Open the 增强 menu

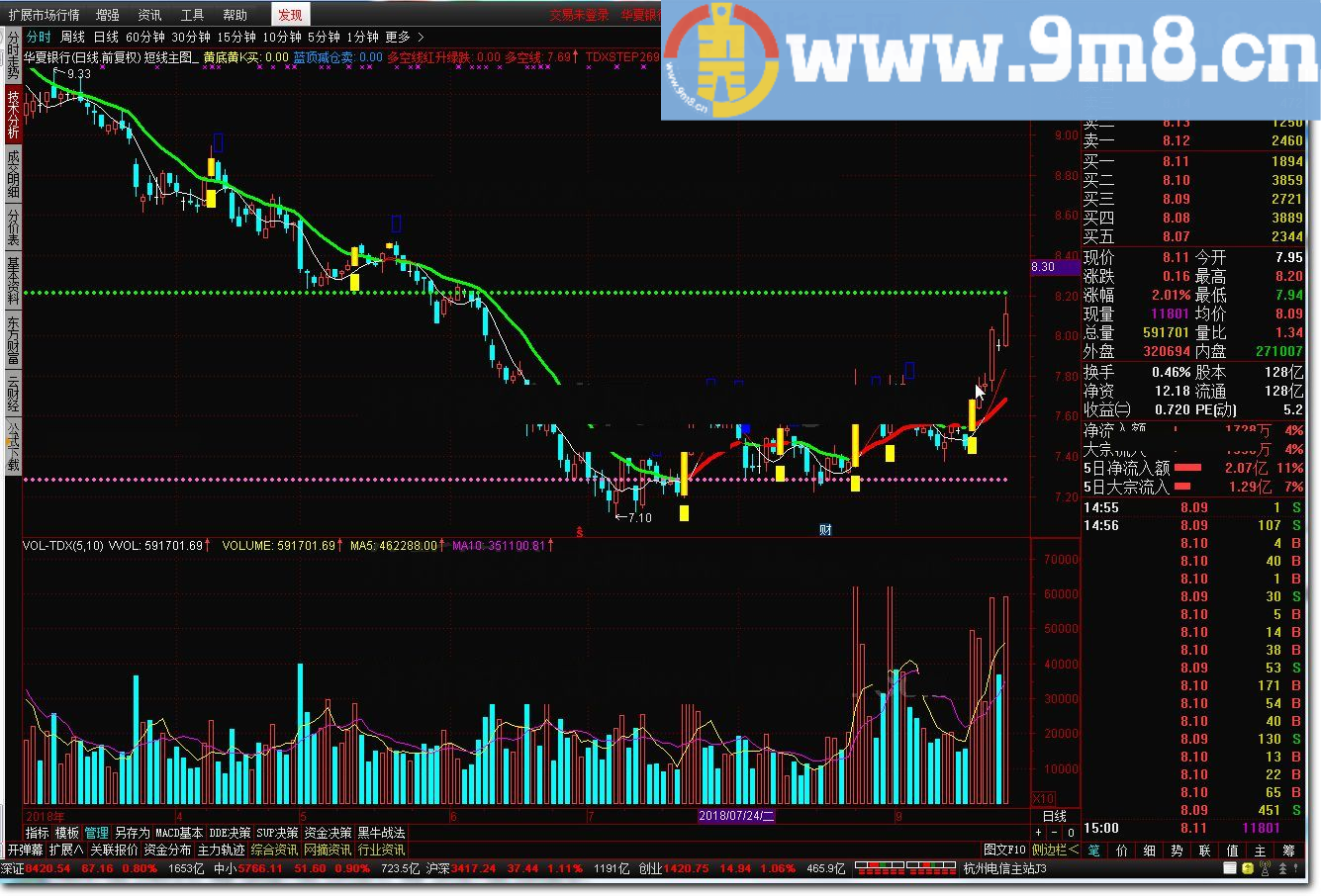[107, 15]
